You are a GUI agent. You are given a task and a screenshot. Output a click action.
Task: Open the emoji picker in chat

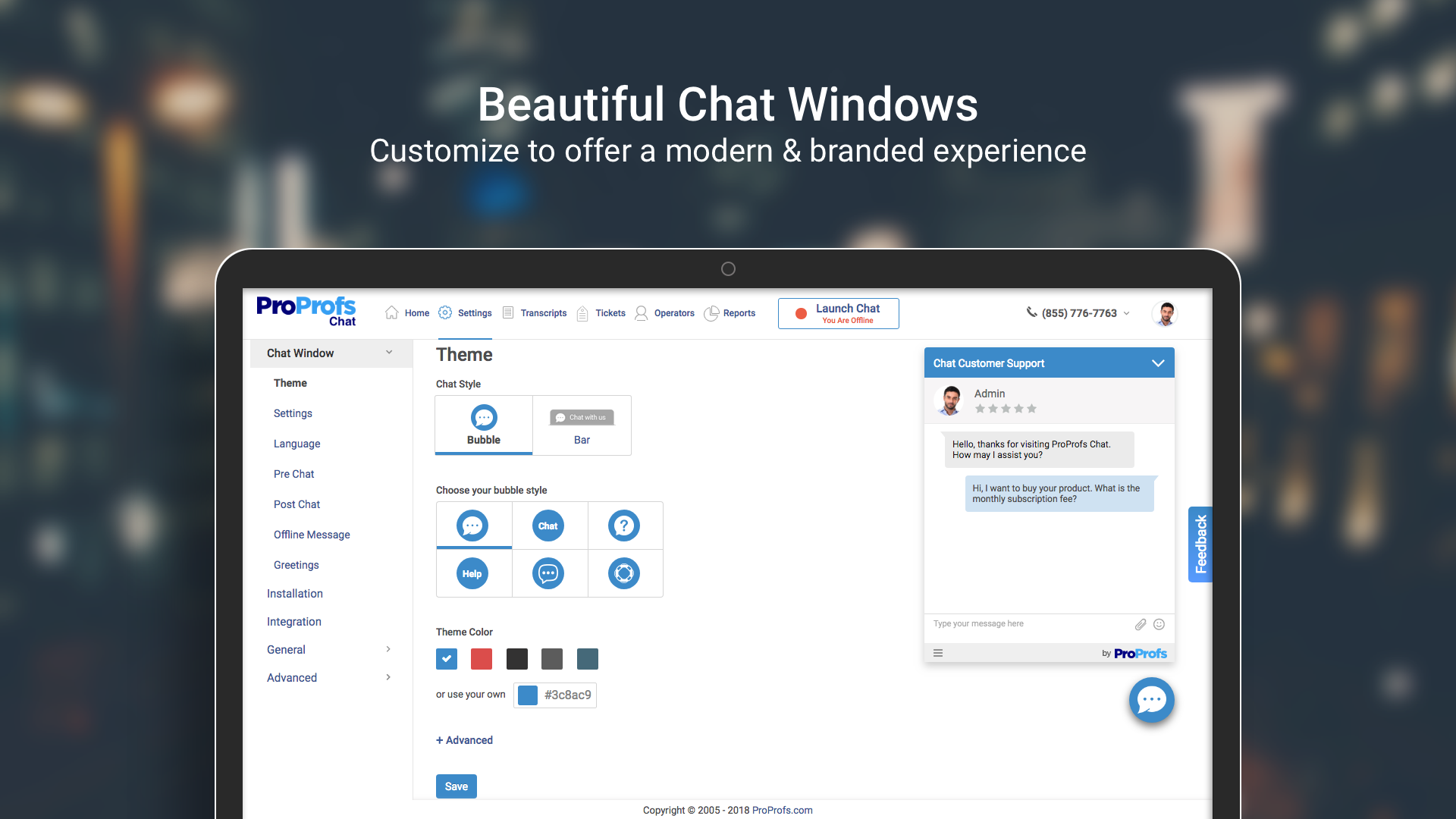tap(1159, 624)
